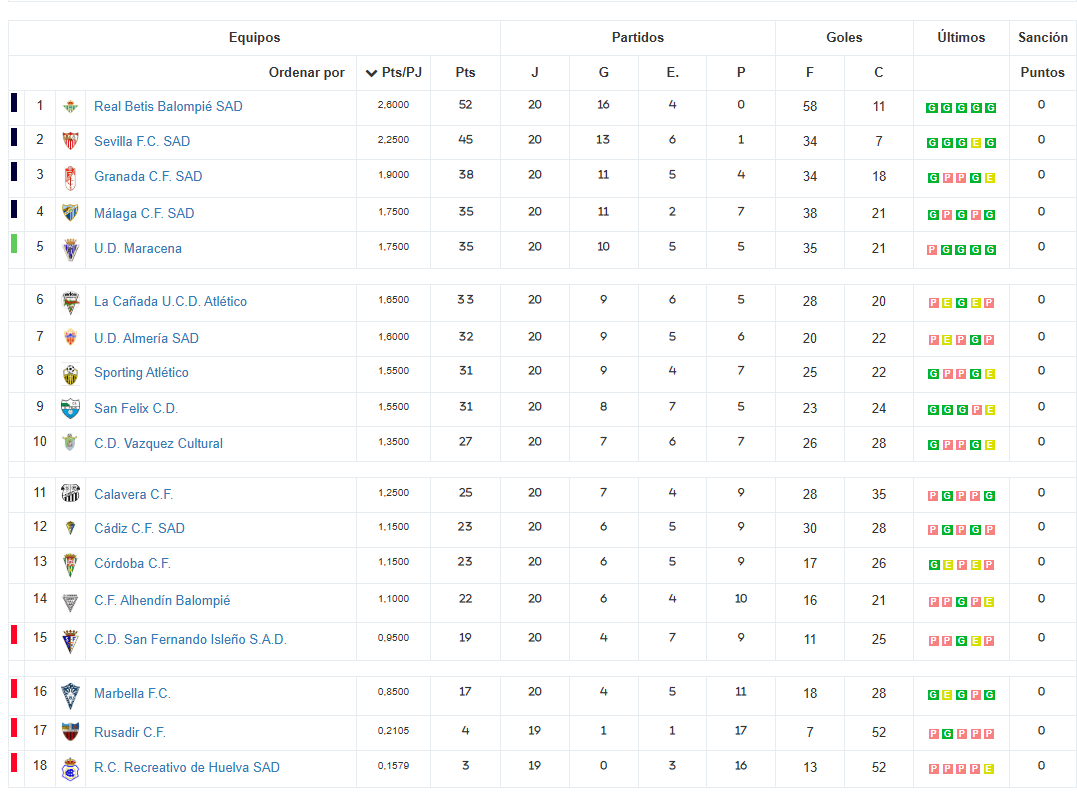Click the San Felix C.D. crest icon
The width and height of the screenshot is (1077, 794).
(70, 409)
